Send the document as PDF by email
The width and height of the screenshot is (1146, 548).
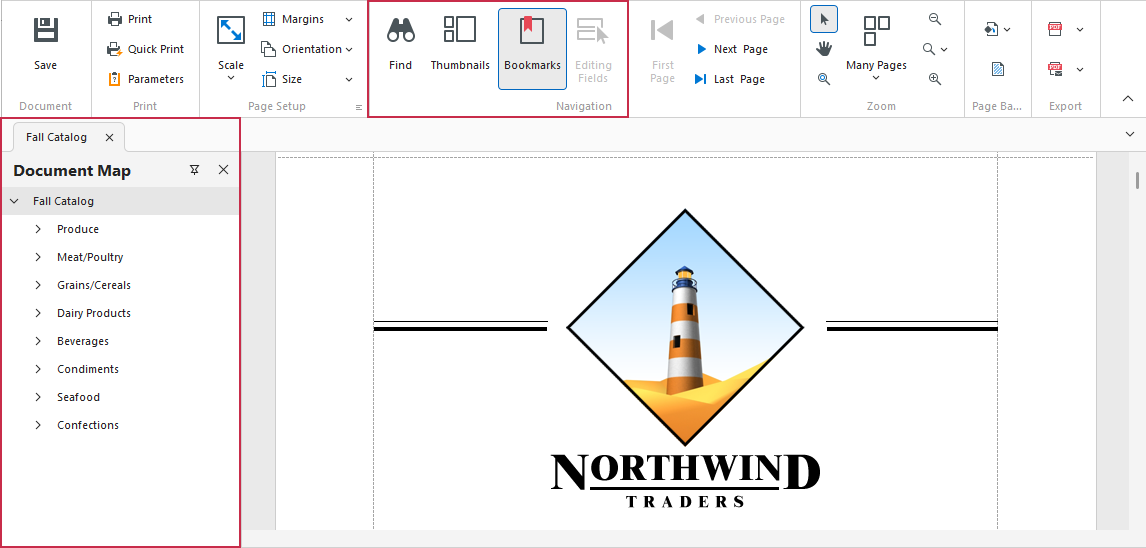1055,69
